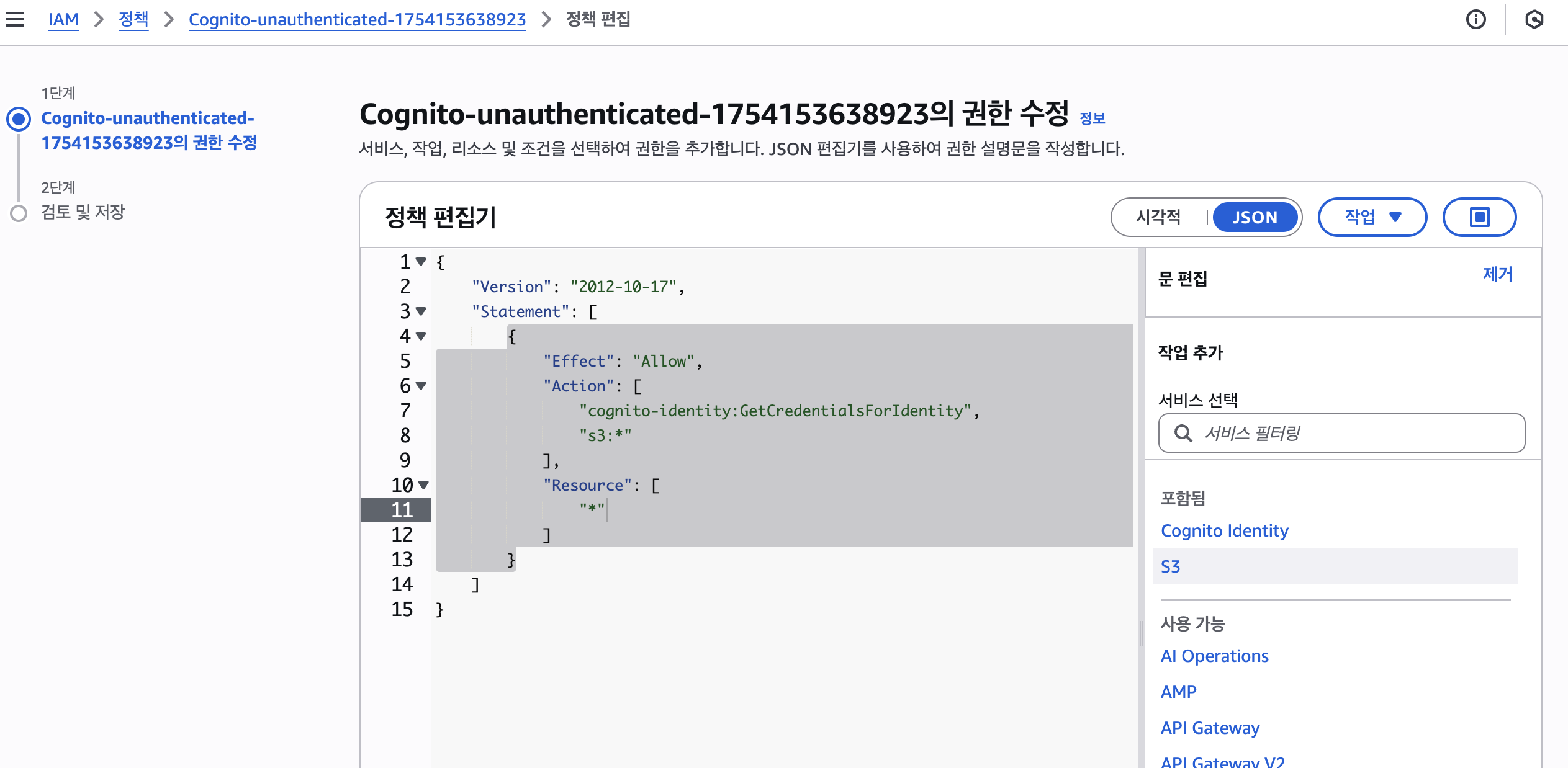Open the hamburger navigation menu
Screen dimensions: 1568x768
(15, 19)
